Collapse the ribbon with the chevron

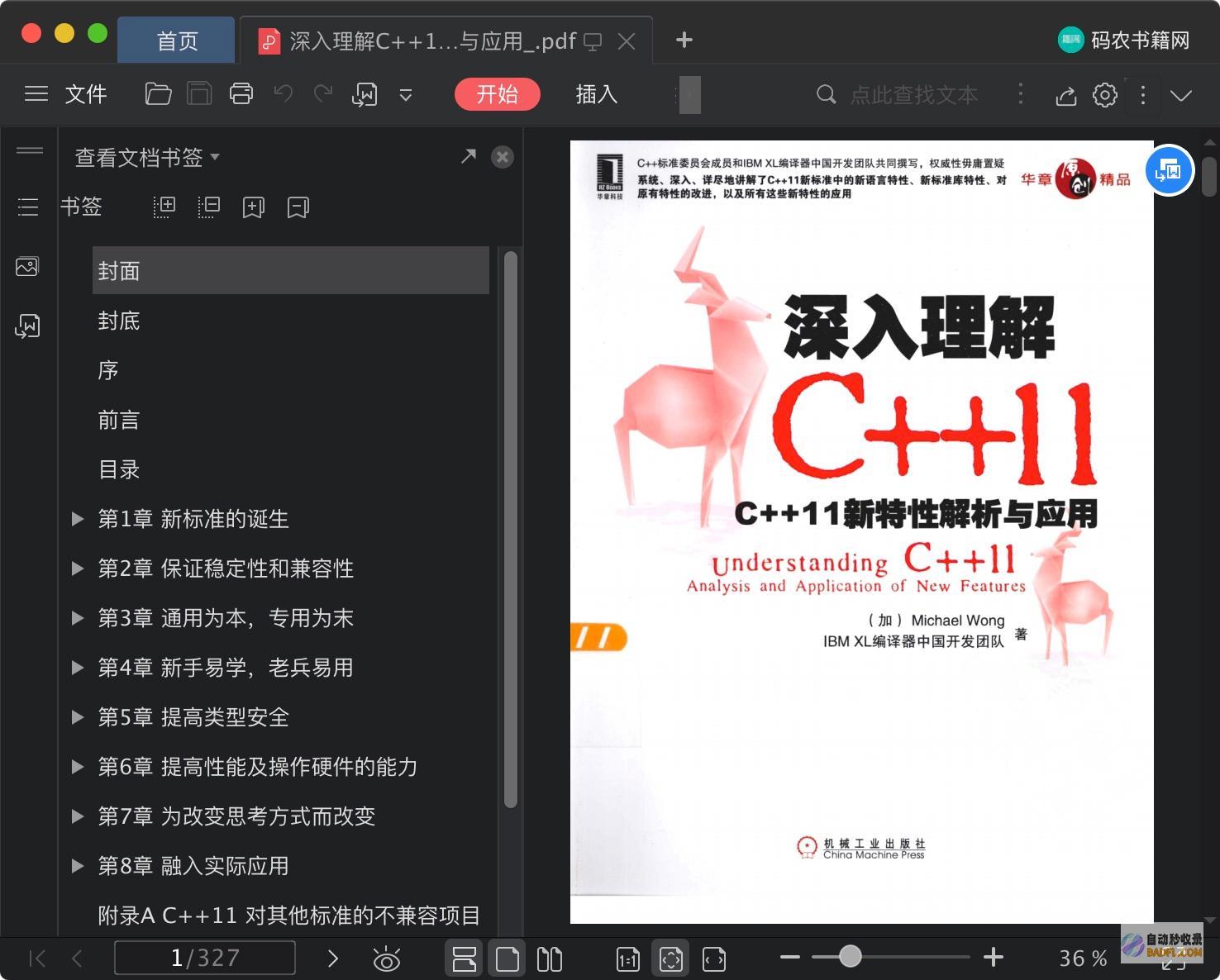point(1182,95)
